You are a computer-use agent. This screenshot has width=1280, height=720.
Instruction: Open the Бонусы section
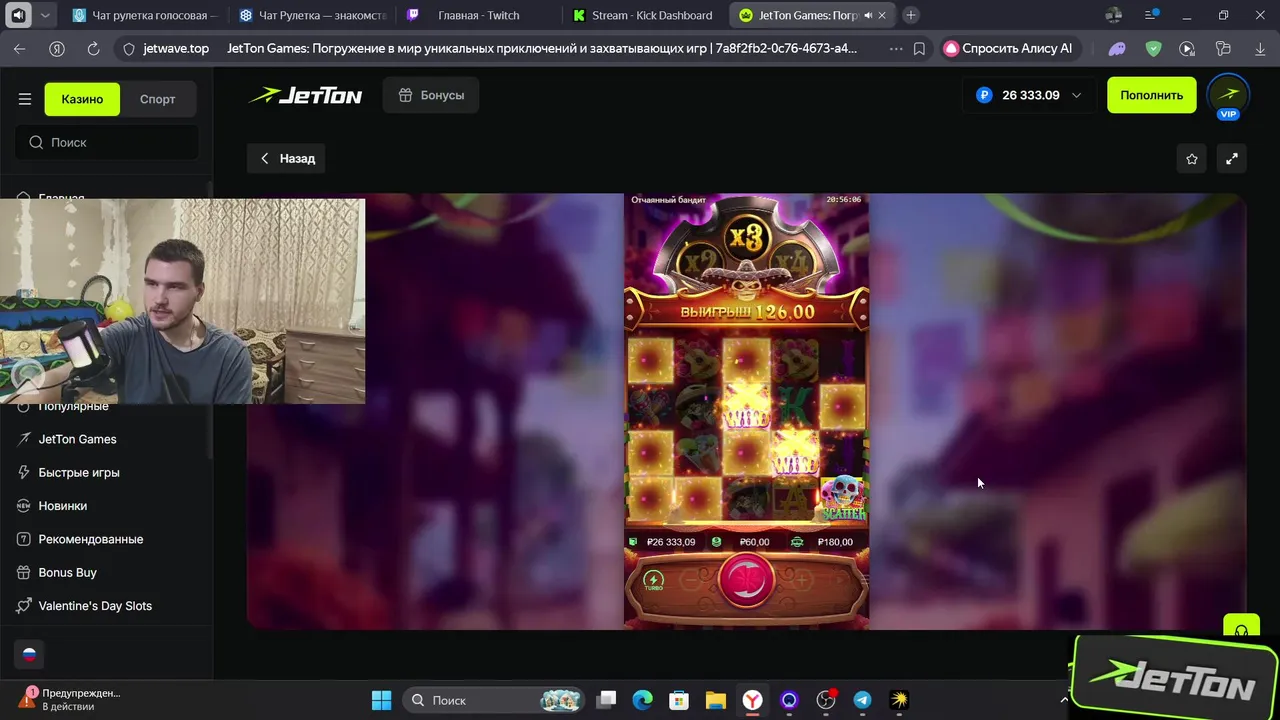click(431, 95)
